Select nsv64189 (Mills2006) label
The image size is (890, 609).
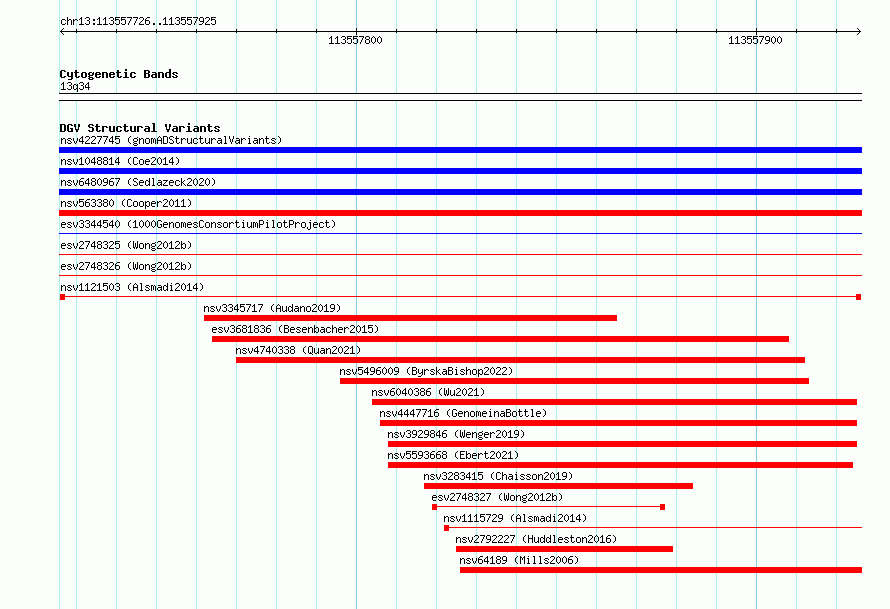pyautogui.click(x=519, y=560)
